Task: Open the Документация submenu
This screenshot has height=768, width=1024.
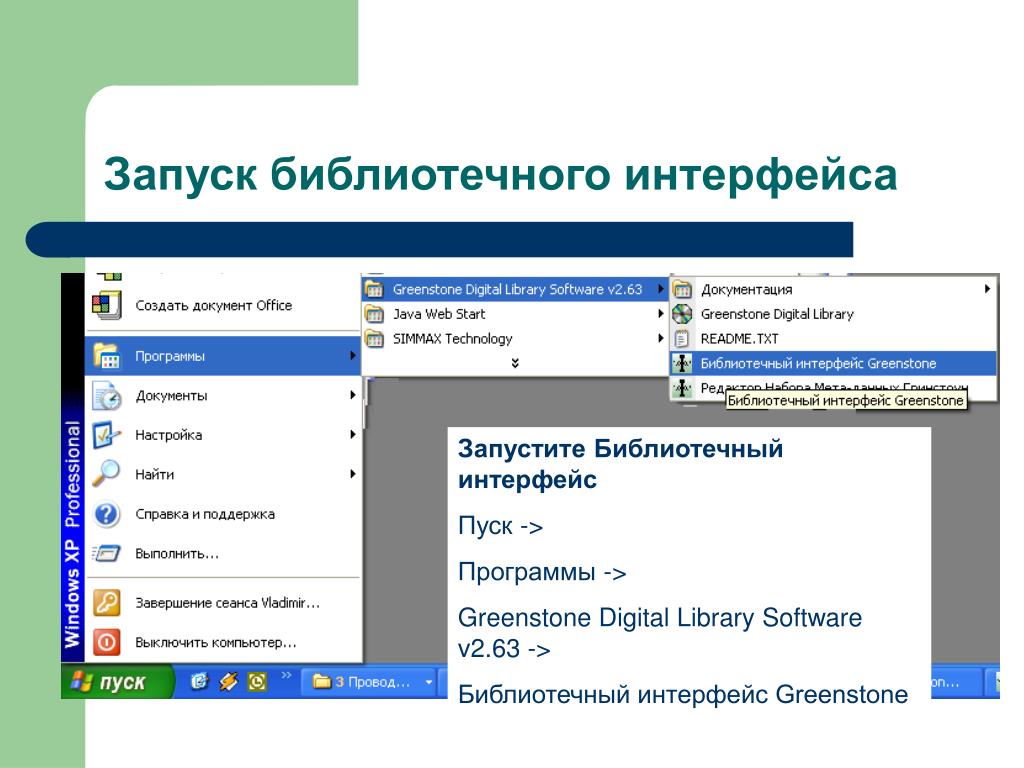Action: tap(833, 289)
